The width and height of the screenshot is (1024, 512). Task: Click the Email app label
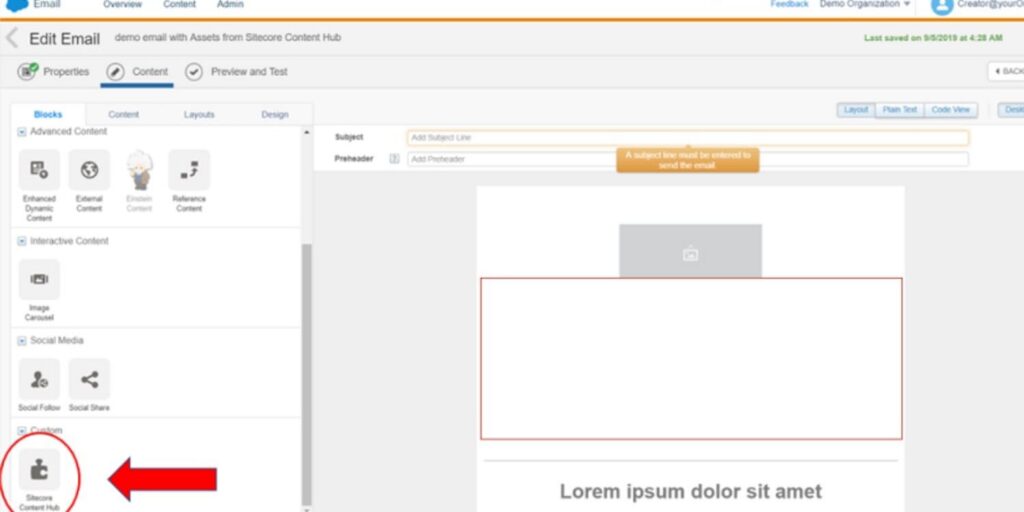tap(47, 5)
